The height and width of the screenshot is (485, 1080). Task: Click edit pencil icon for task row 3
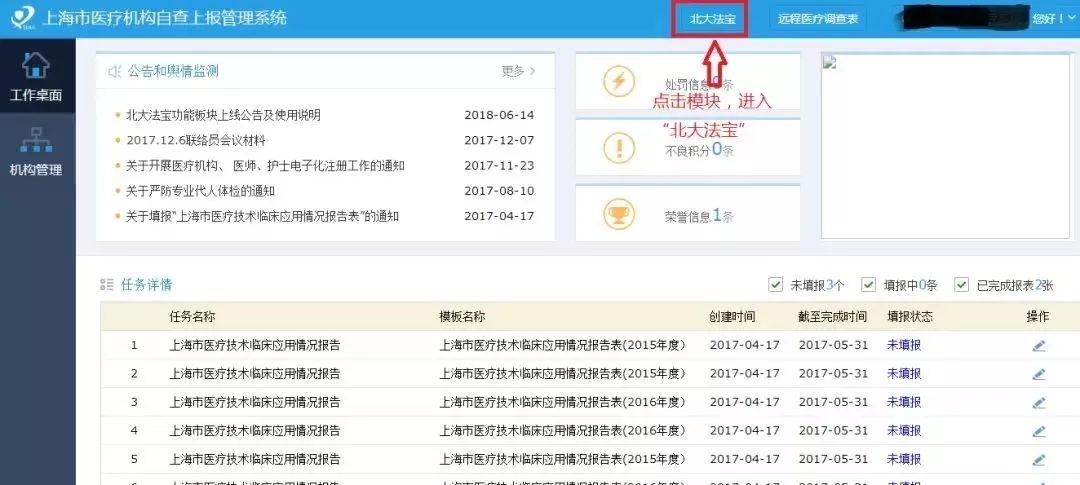coord(1038,402)
